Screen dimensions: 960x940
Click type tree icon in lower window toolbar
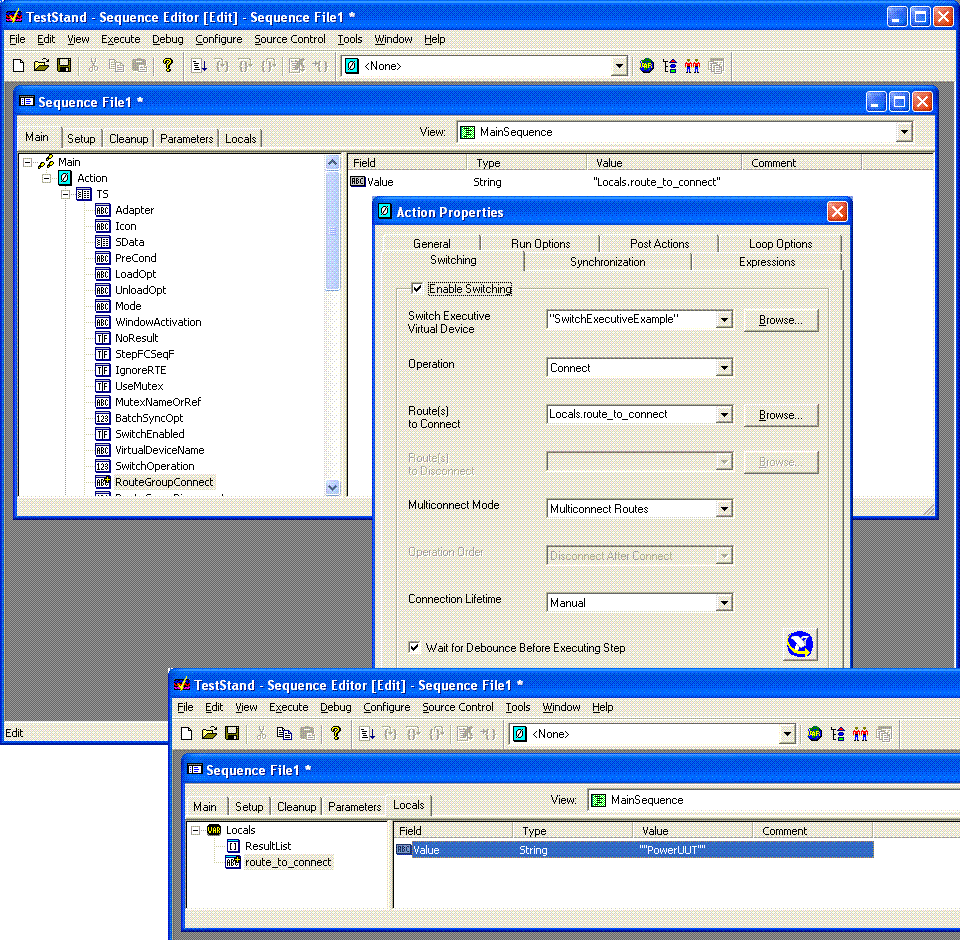(838, 734)
